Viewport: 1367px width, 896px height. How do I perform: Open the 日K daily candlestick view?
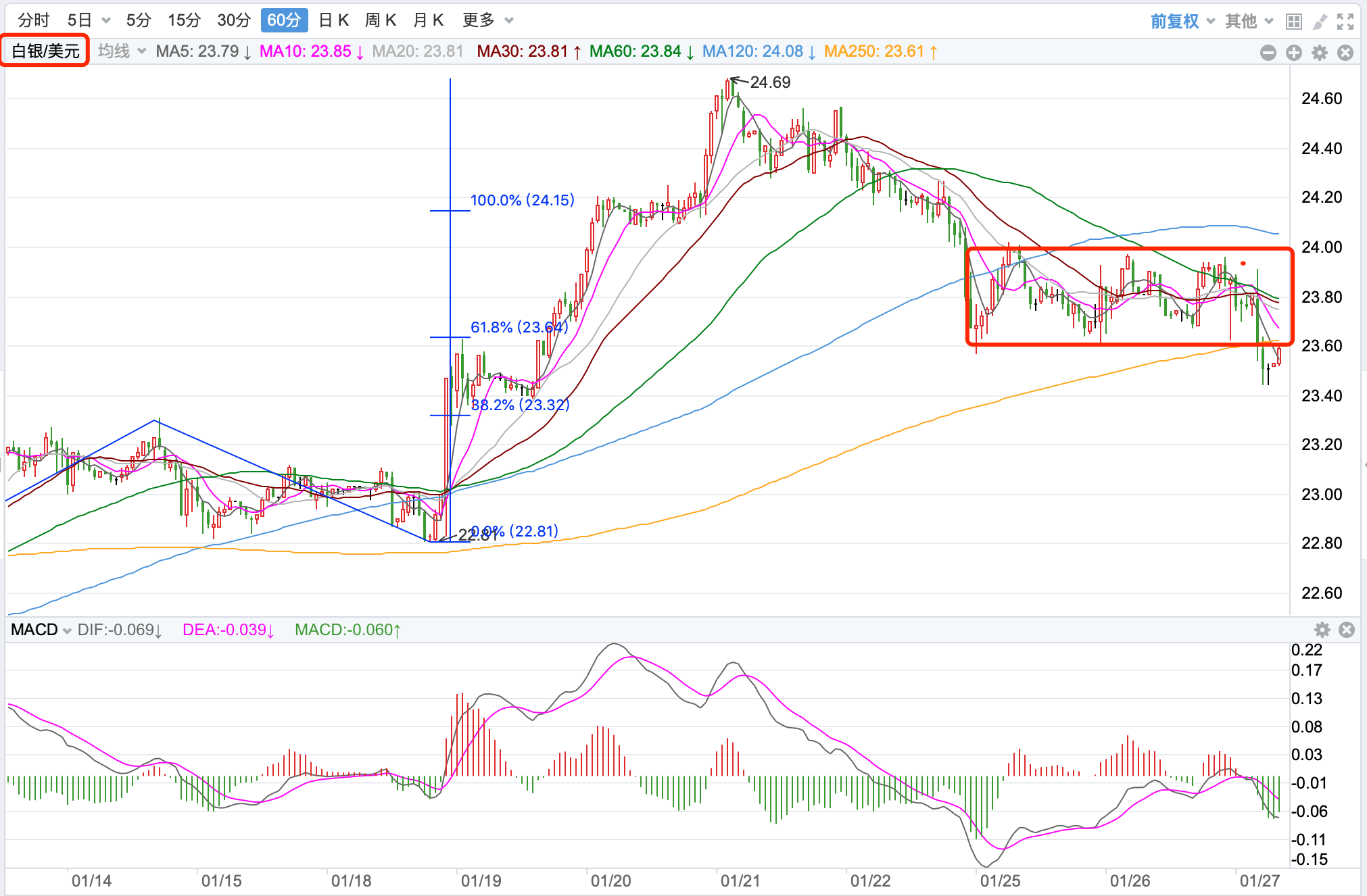333,20
